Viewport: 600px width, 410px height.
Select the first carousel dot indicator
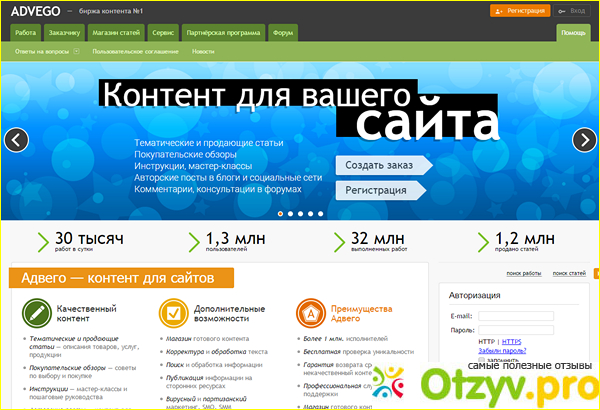280,213
